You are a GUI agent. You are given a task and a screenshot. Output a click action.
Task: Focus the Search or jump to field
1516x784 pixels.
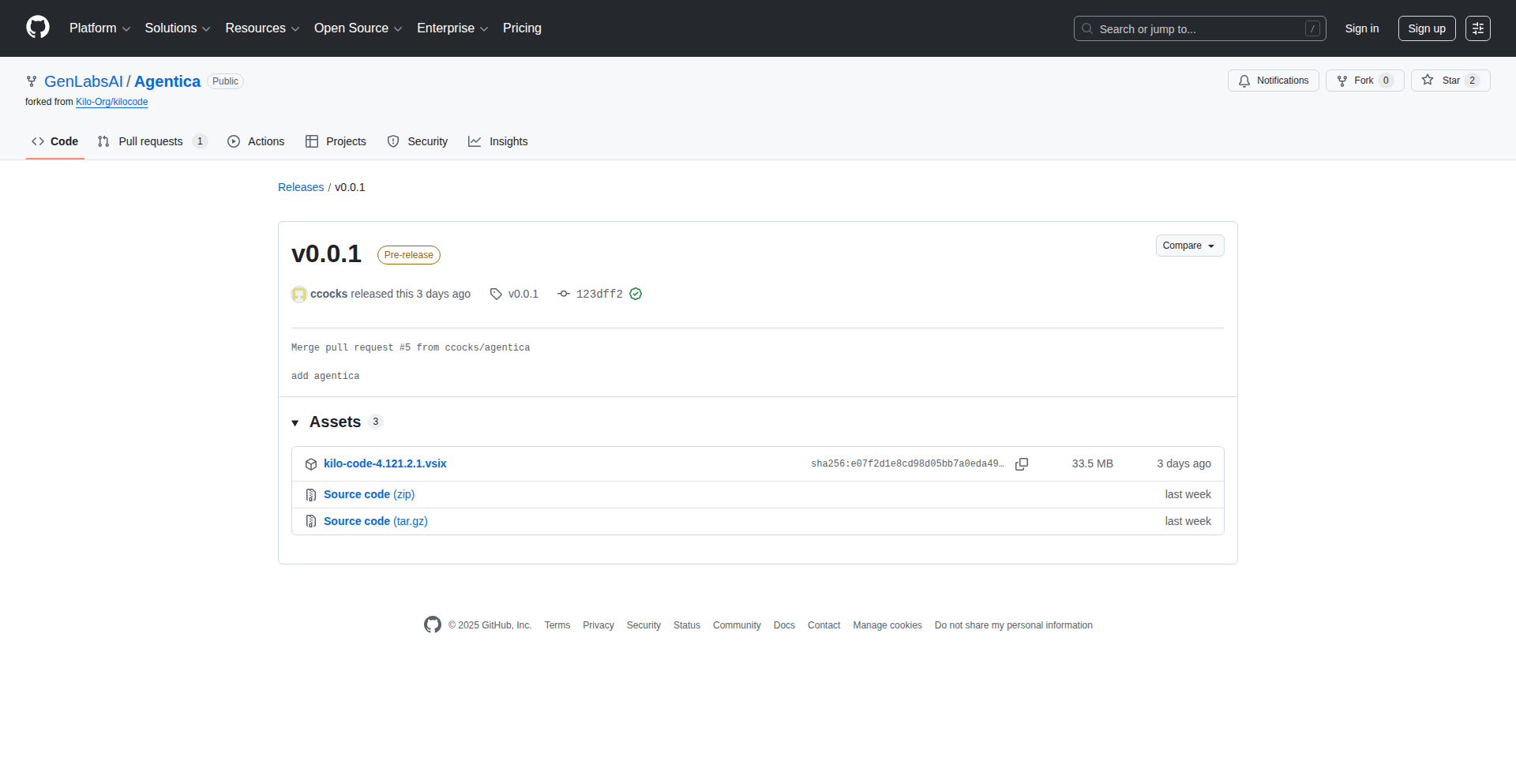(x=1199, y=28)
